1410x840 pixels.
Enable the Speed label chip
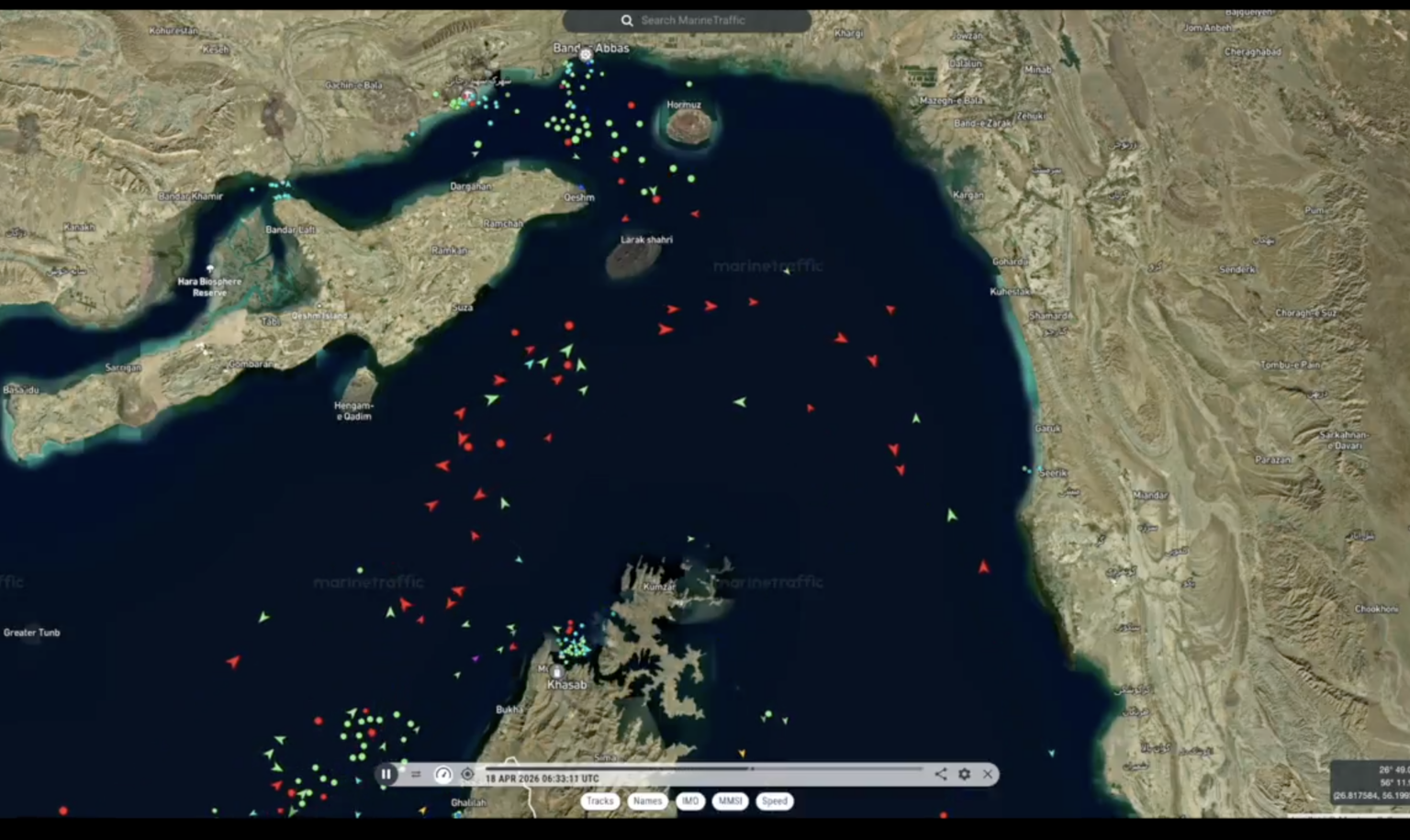(774, 801)
